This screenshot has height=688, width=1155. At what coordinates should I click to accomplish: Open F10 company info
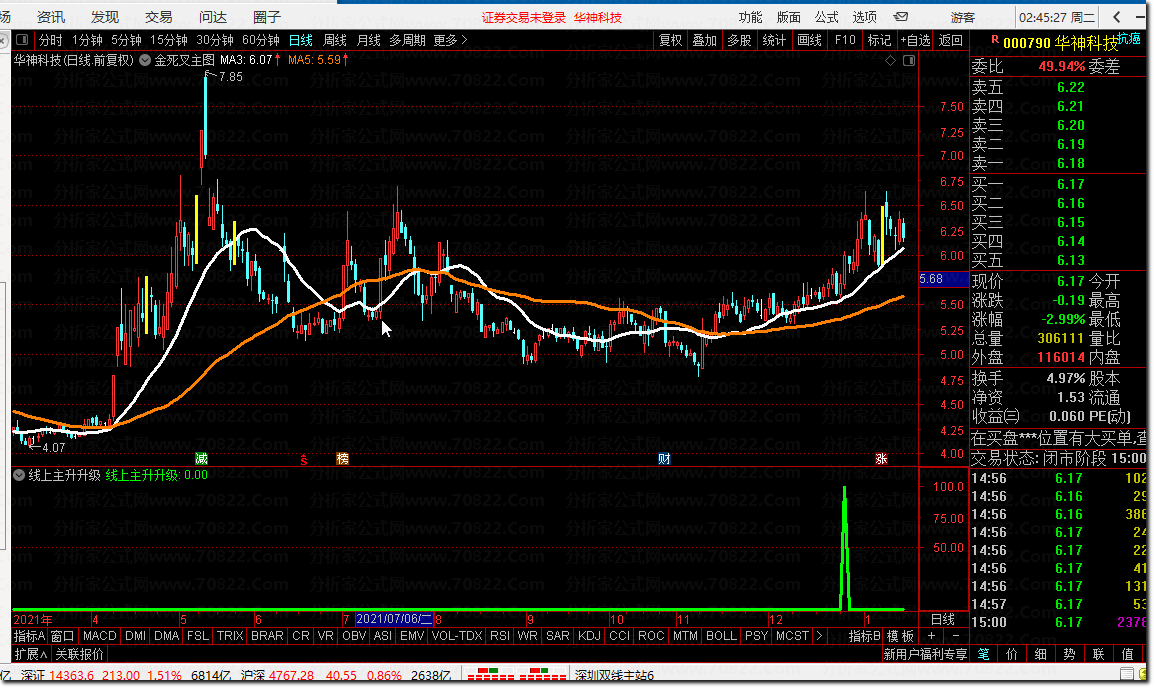845,40
